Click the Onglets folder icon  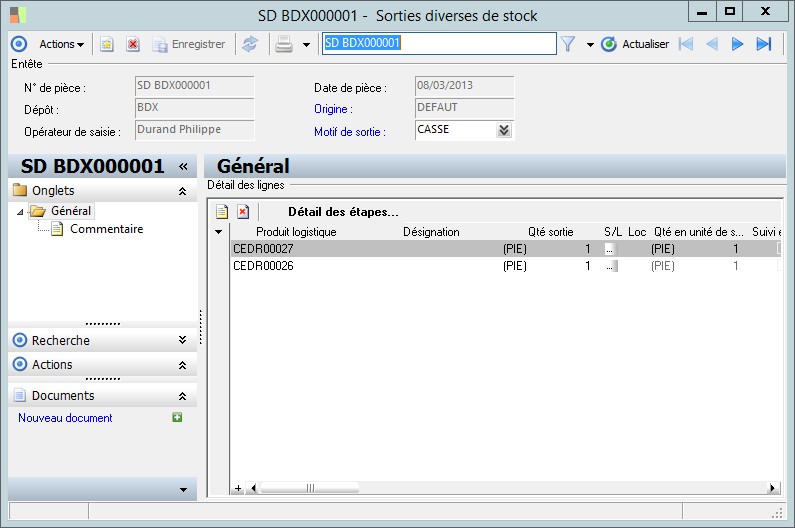(x=20, y=190)
